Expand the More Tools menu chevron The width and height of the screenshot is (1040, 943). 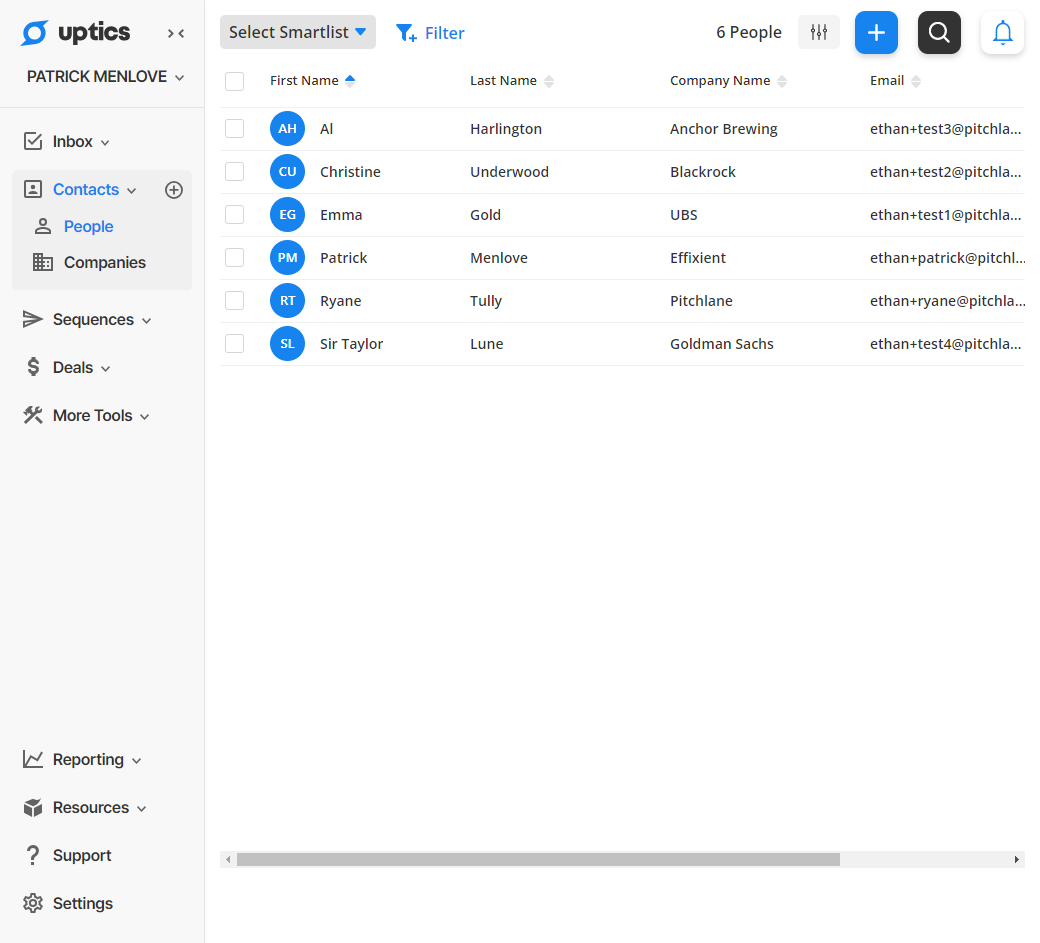point(145,417)
